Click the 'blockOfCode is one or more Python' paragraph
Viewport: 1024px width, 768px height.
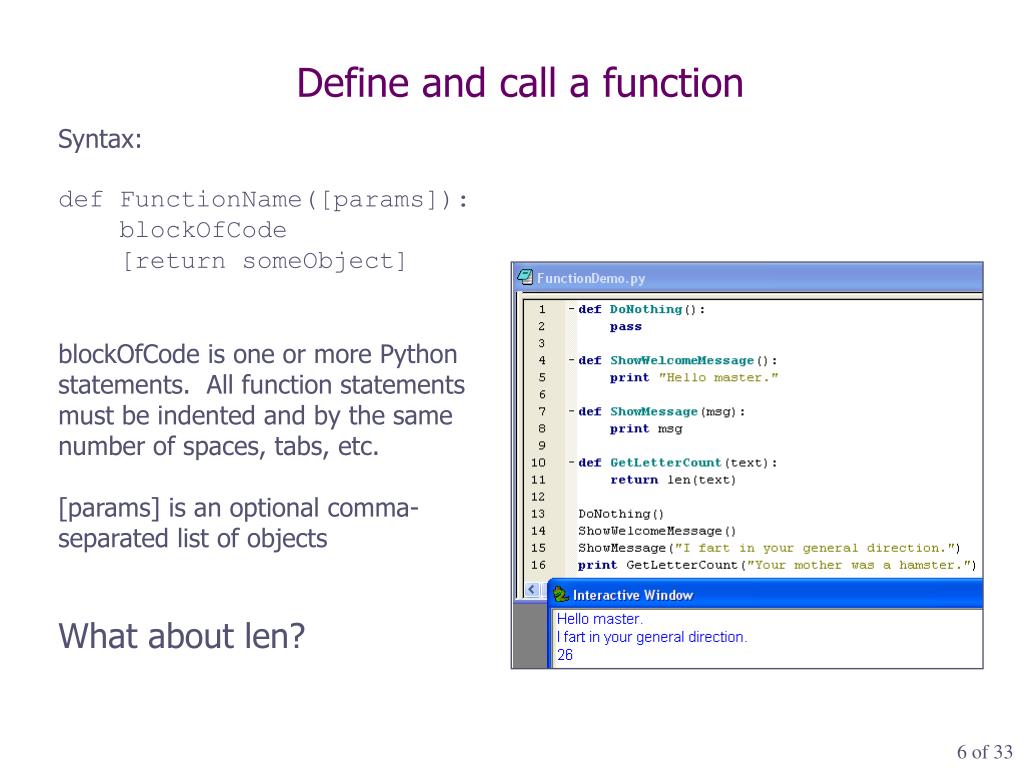[x=261, y=400]
